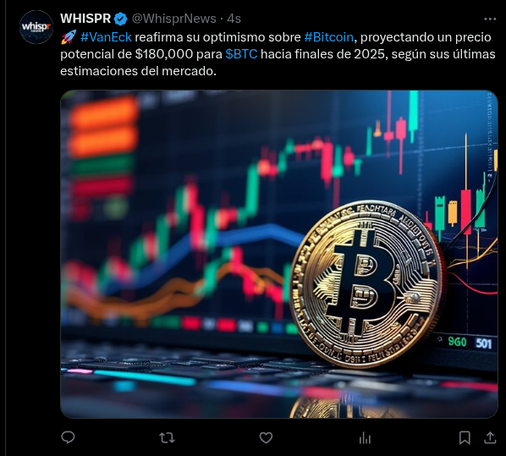Visit the @WhisprNews handle
The image size is (506, 456).
click(x=174, y=19)
